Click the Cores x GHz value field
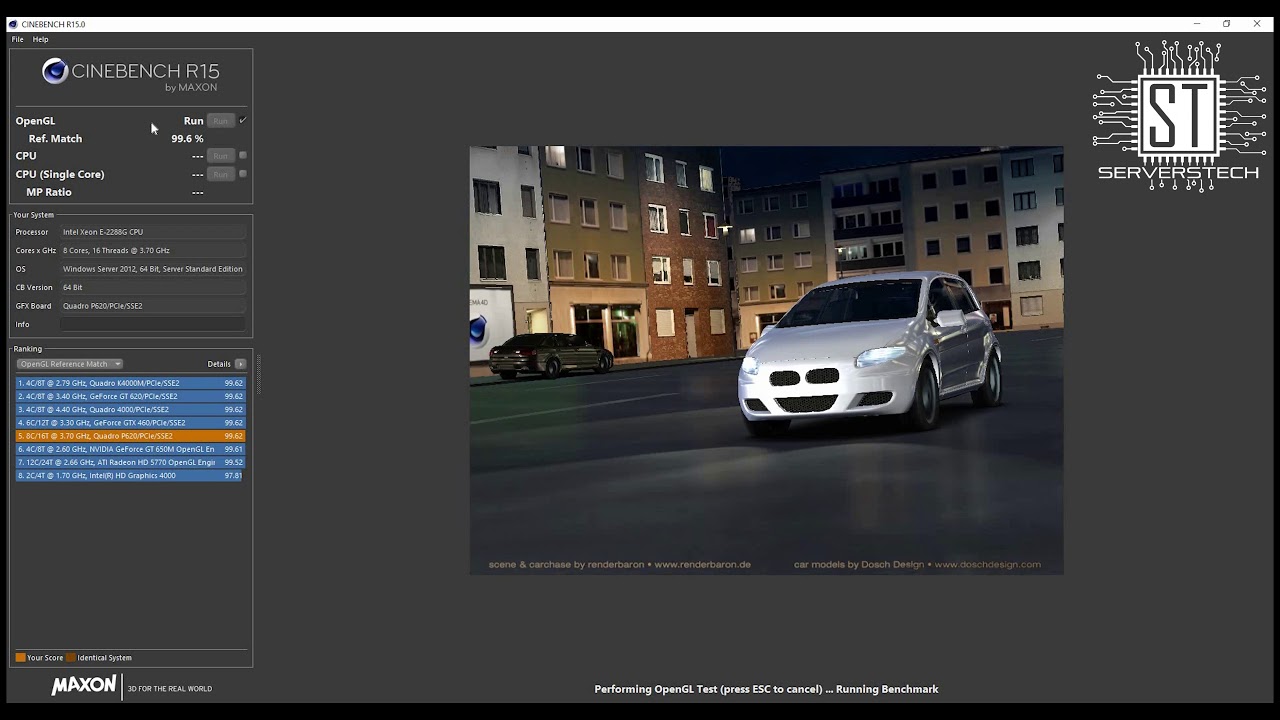 coord(152,250)
